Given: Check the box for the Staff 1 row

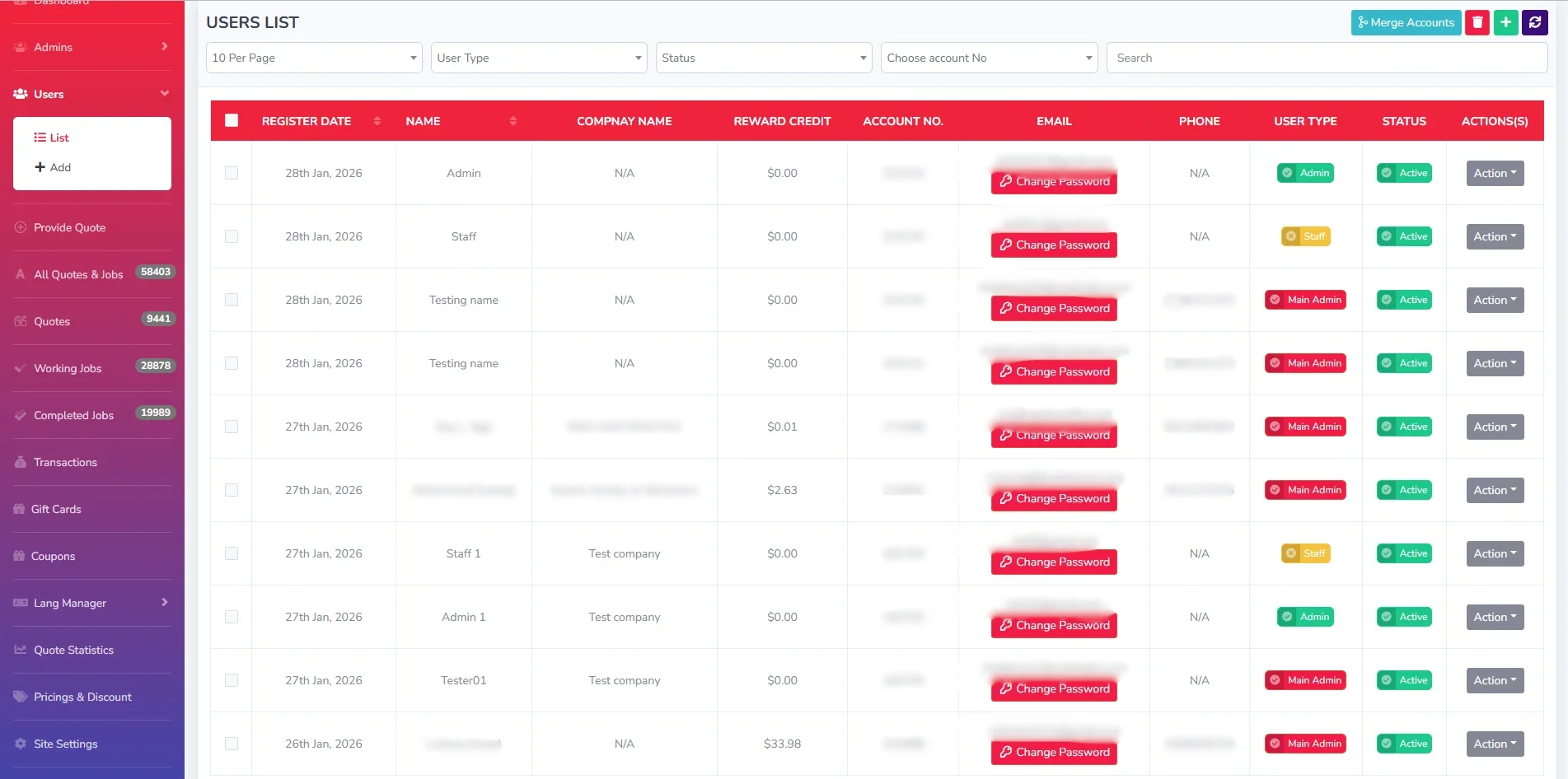Looking at the screenshot, I should [232, 553].
